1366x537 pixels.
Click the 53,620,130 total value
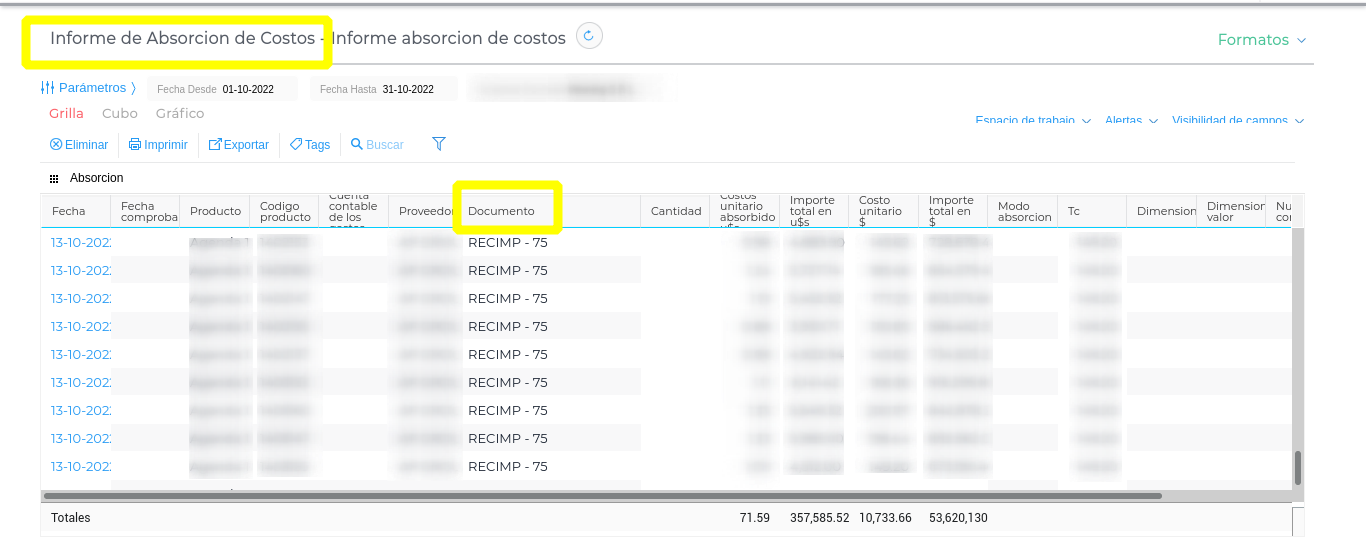[x=958, y=518]
